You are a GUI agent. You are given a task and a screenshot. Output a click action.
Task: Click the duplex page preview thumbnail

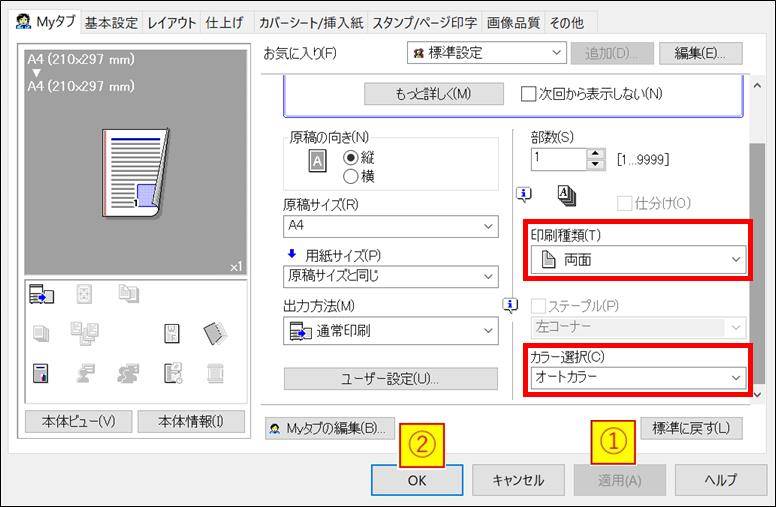point(136,173)
